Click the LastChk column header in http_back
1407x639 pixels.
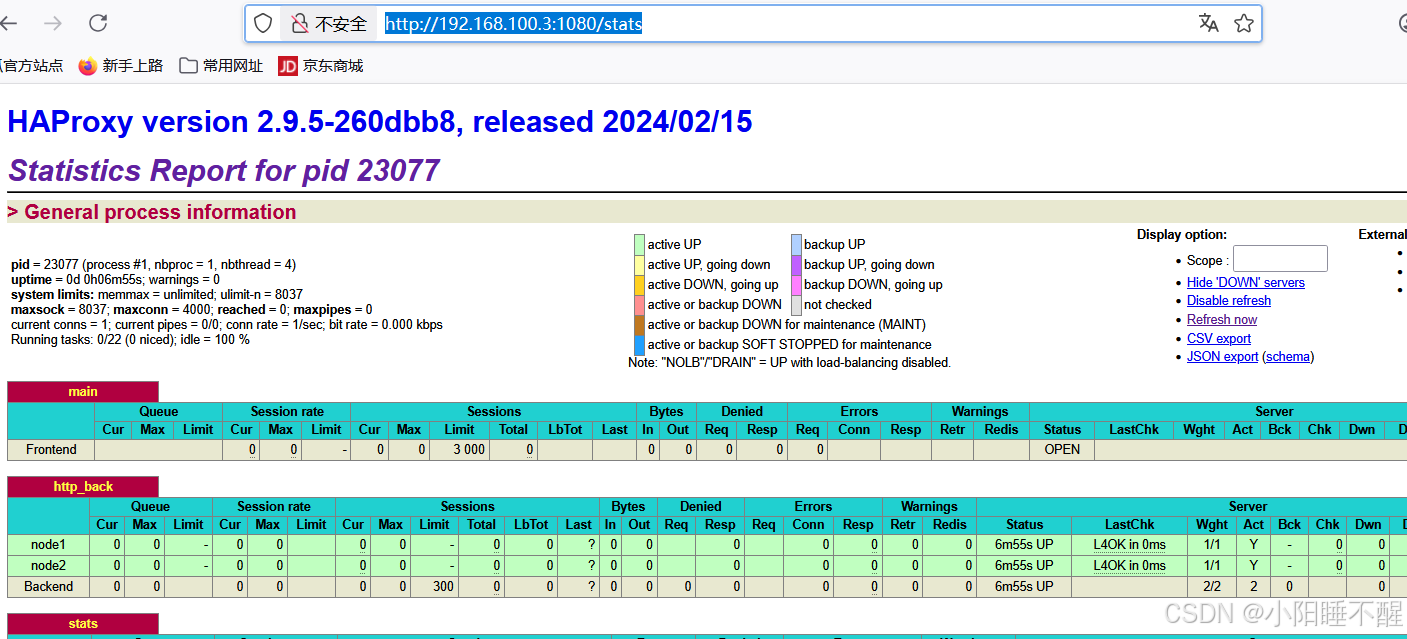(x=1130, y=525)
